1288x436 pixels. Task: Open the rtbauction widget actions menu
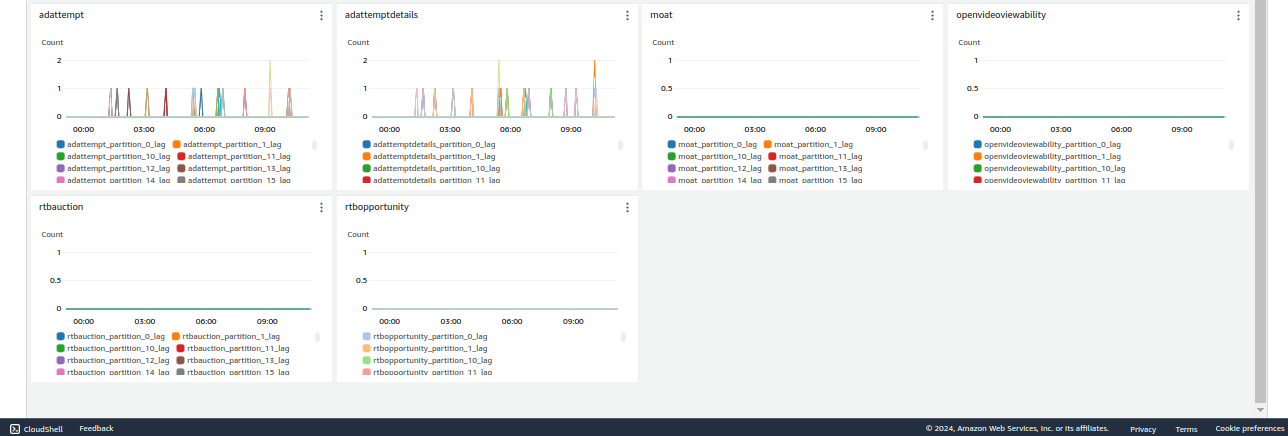pos(321,207)
